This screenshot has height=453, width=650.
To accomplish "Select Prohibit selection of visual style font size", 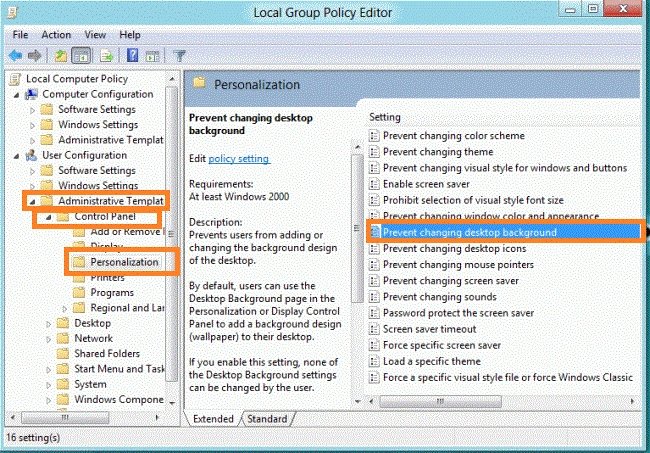I will [473, 200].
